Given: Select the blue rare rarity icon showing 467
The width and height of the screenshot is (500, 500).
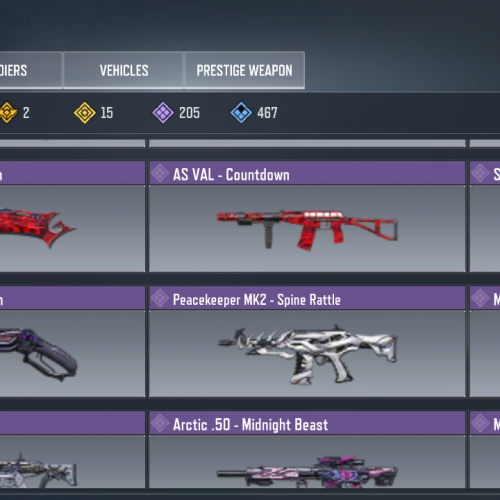Looking at the screenshot, I should [241, 113].
